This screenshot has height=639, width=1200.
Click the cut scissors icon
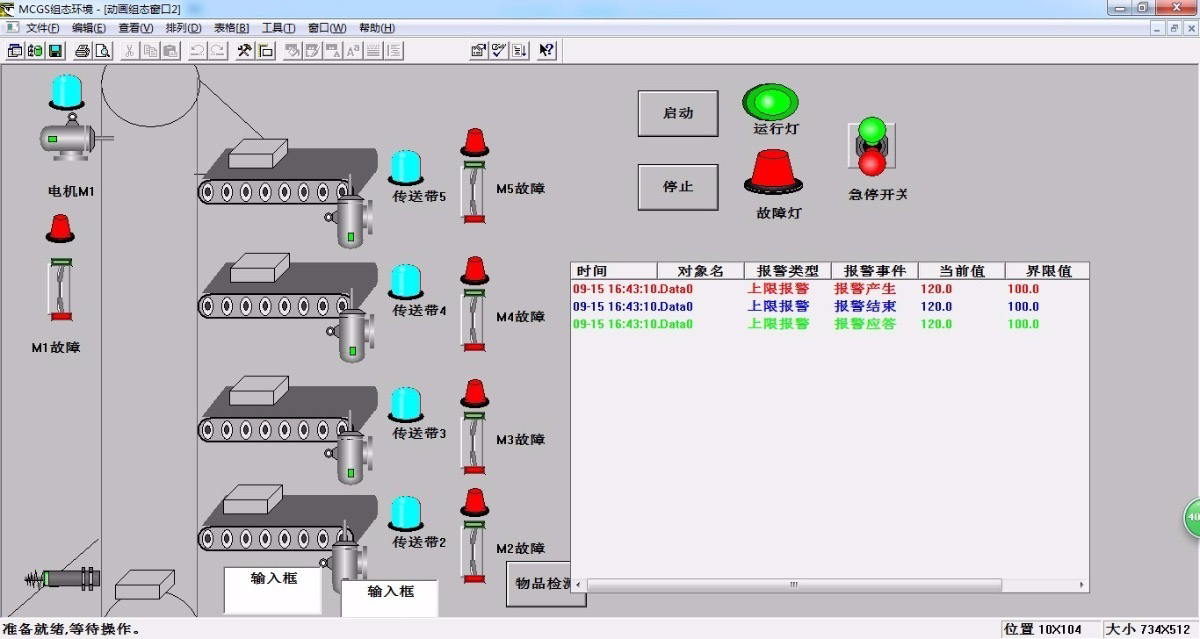[x=130, y=51]
